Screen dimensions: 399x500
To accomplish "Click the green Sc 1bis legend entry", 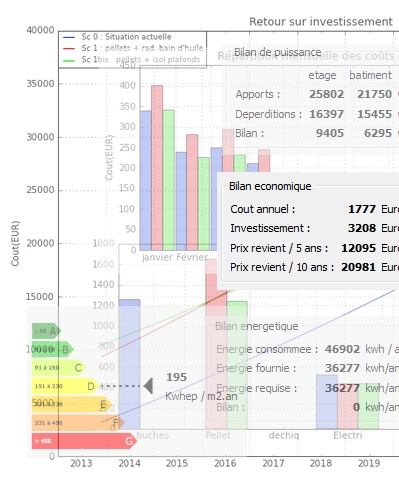I will 131,60.
